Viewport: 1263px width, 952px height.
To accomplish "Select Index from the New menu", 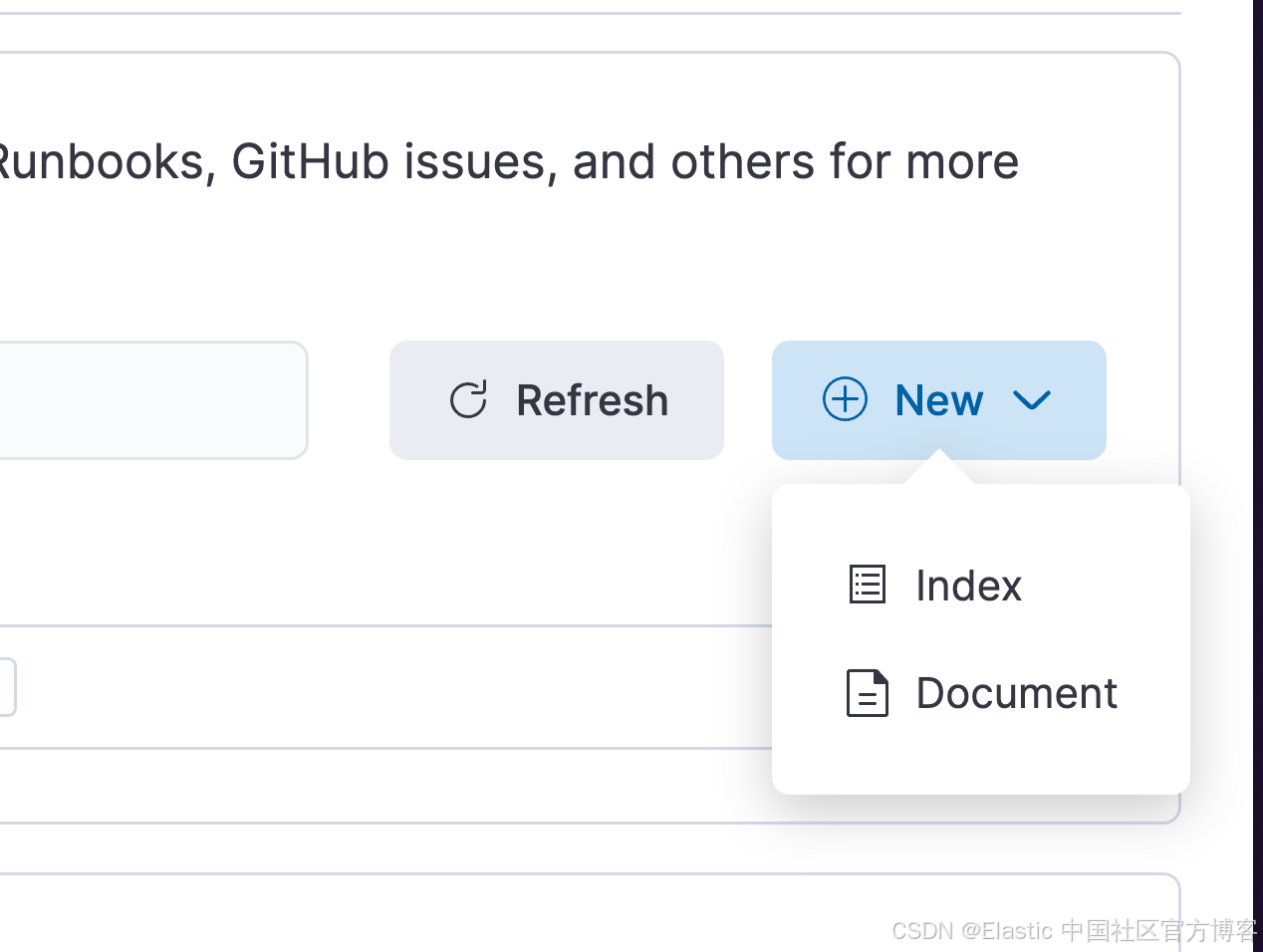I will pyautogui.click(x=980, y=586).
